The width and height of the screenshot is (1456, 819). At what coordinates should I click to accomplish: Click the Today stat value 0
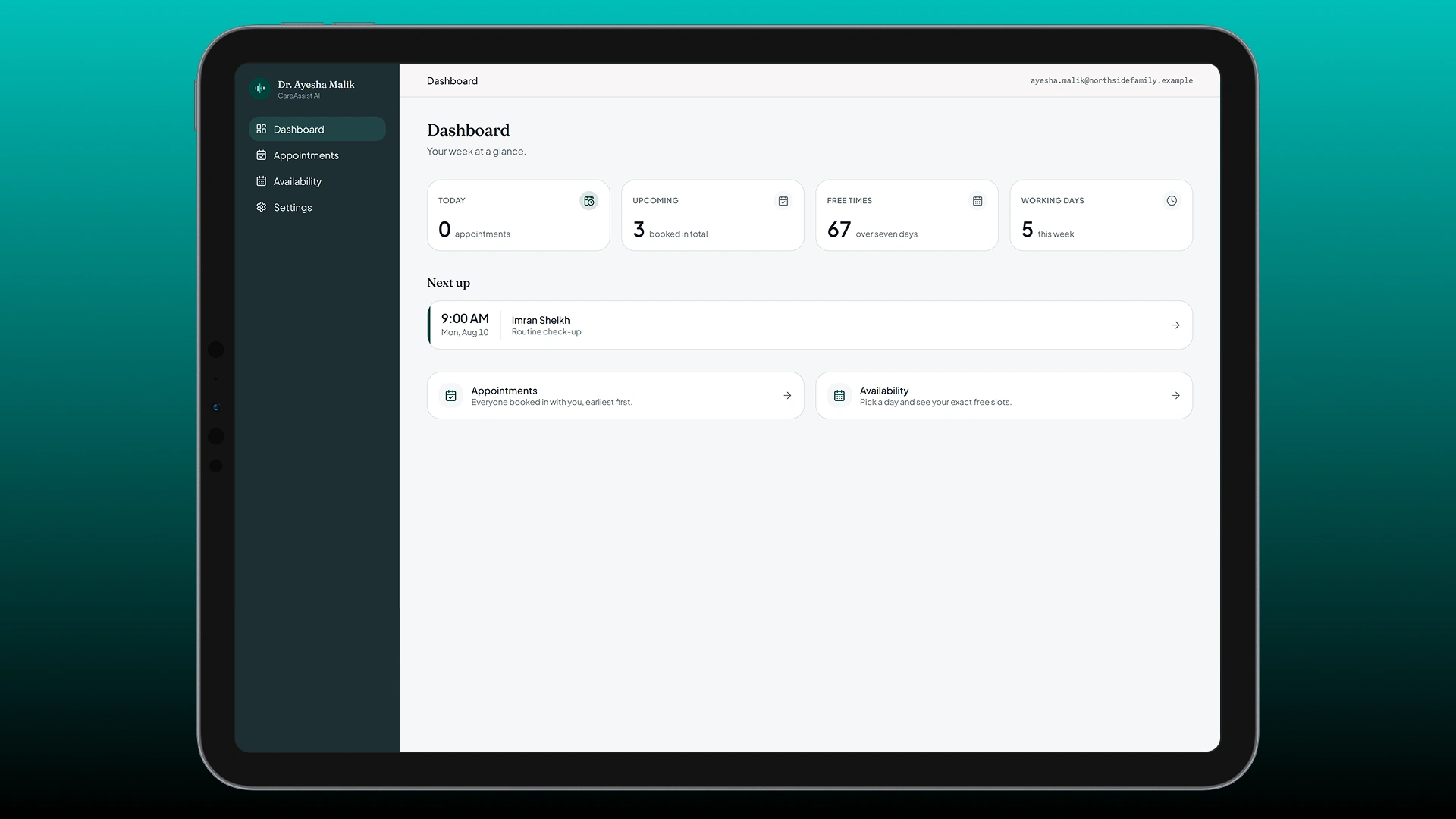tap(444, 229)
